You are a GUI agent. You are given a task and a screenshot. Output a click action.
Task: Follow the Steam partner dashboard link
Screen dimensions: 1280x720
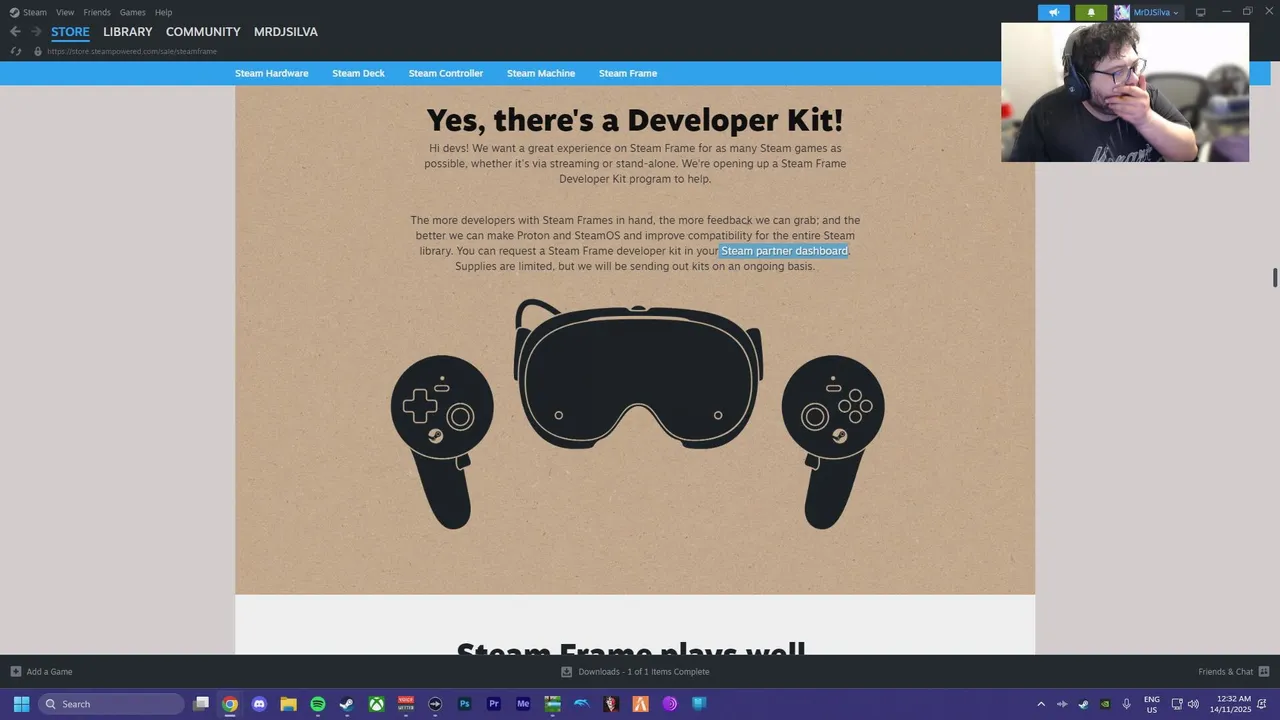(784, 251)
